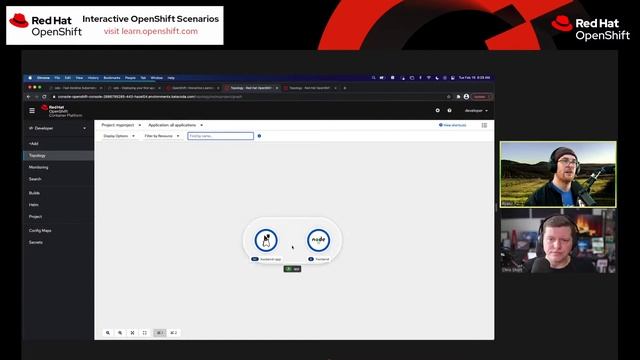Viewport: 640px width, 360px height.
Task: Switch to the OpenShift Interactive Learning browser tab
Action: (193, 88)
